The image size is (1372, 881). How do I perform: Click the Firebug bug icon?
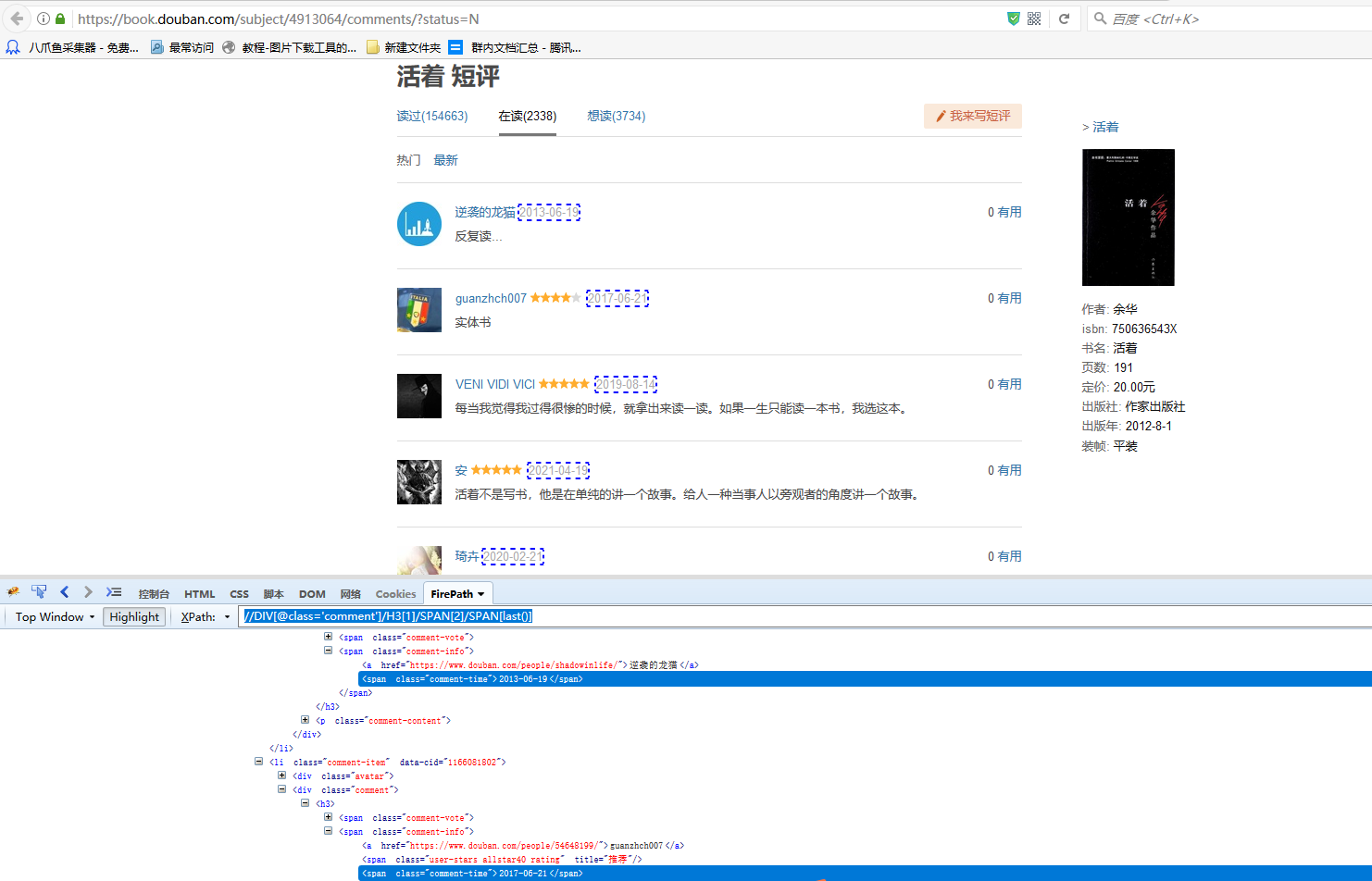pos(13,592)
